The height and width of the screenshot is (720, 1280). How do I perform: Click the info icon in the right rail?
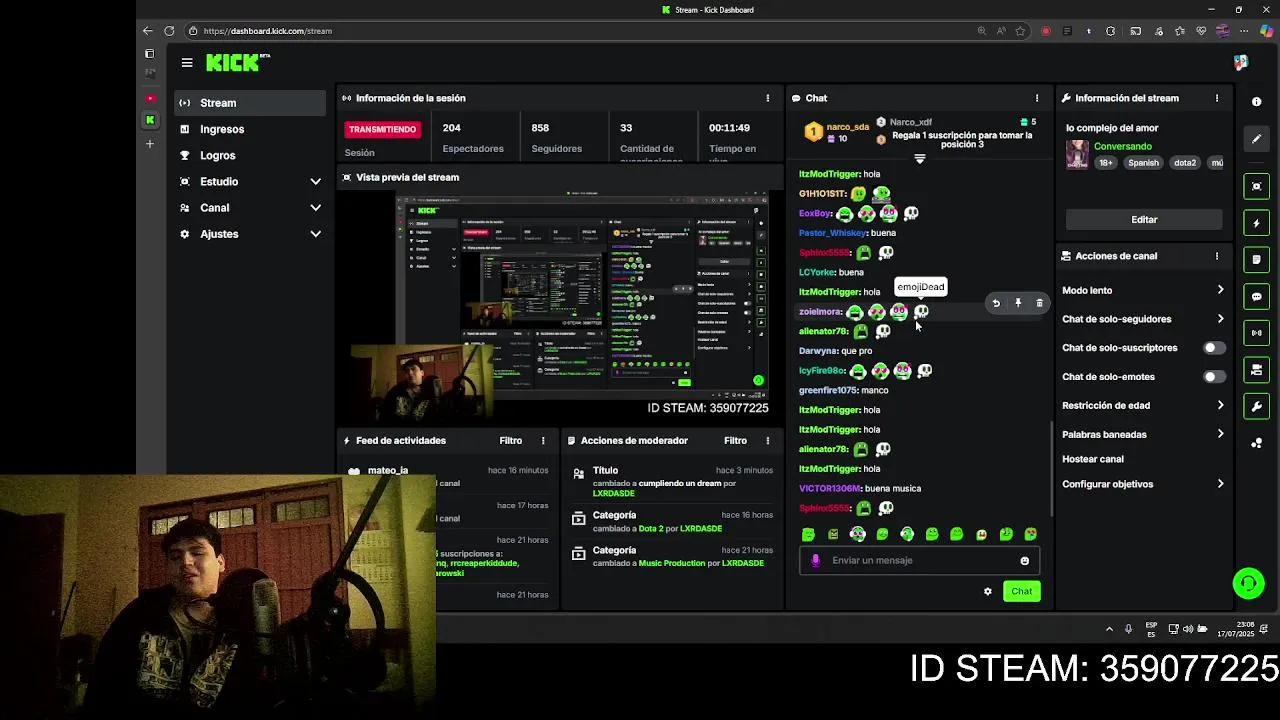click(1257, 102)
